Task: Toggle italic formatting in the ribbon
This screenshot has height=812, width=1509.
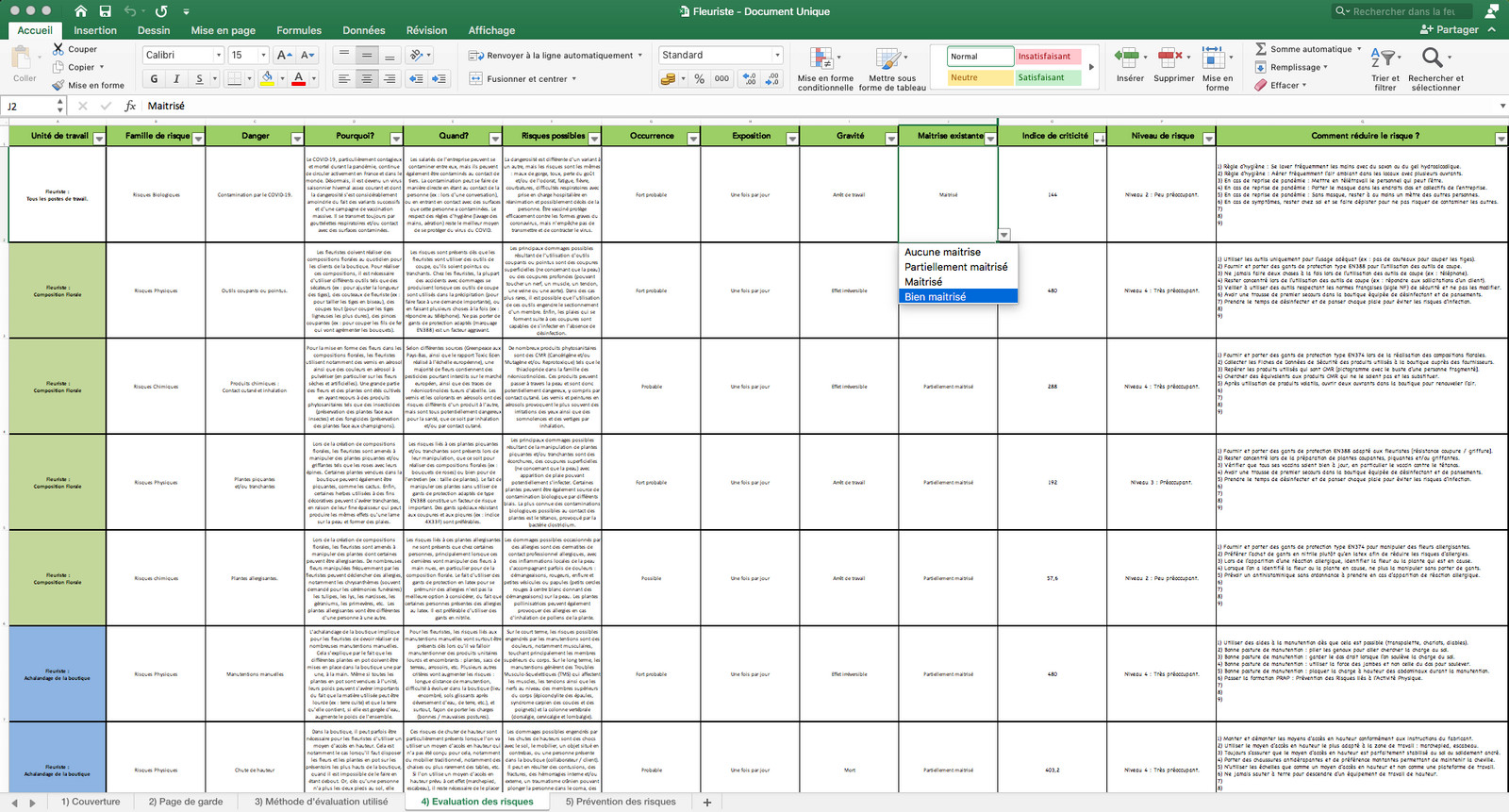Action: 176,79
